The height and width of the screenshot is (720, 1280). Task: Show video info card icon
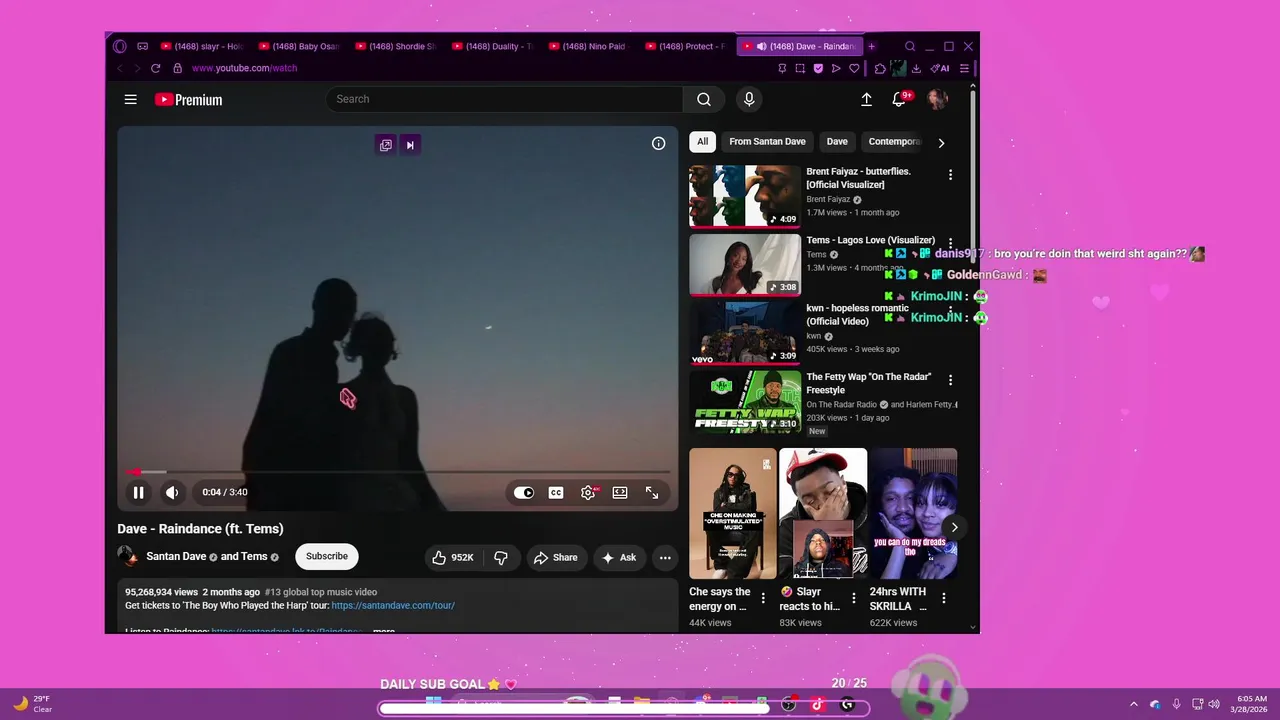pos(658,143)
